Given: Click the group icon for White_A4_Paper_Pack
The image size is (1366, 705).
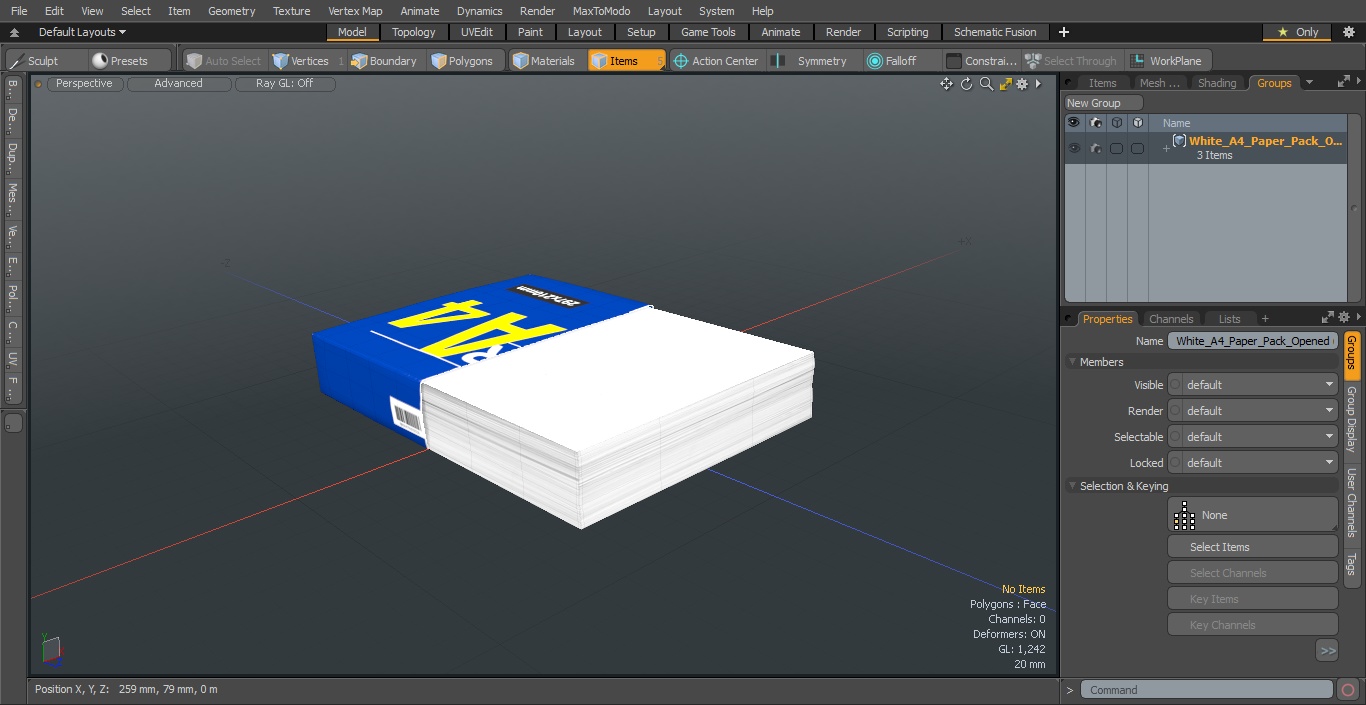Looking at the screenshot, I should coord(1179,141).
